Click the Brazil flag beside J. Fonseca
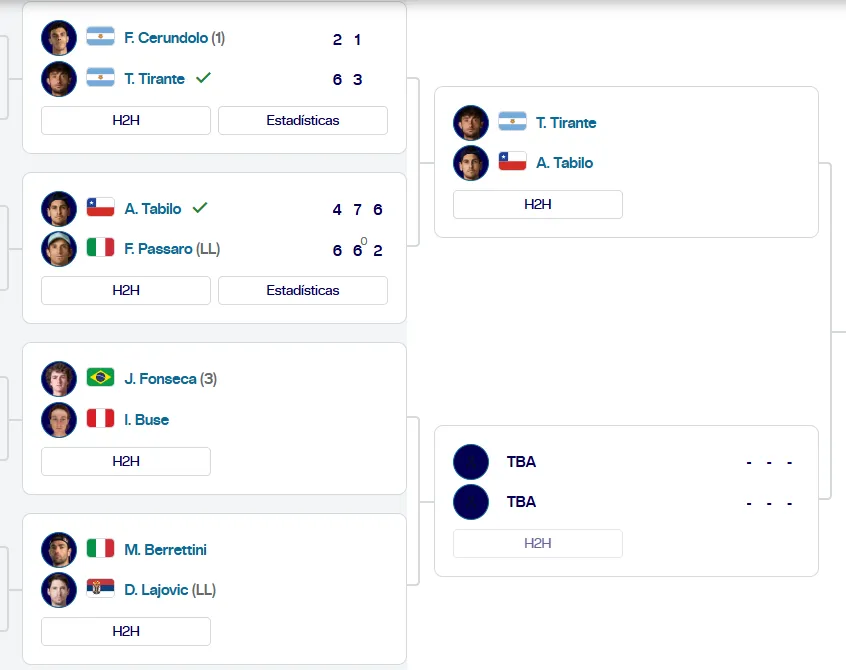Image resolution: width=846 pixels, height=670 pixels. click(100, 379)
